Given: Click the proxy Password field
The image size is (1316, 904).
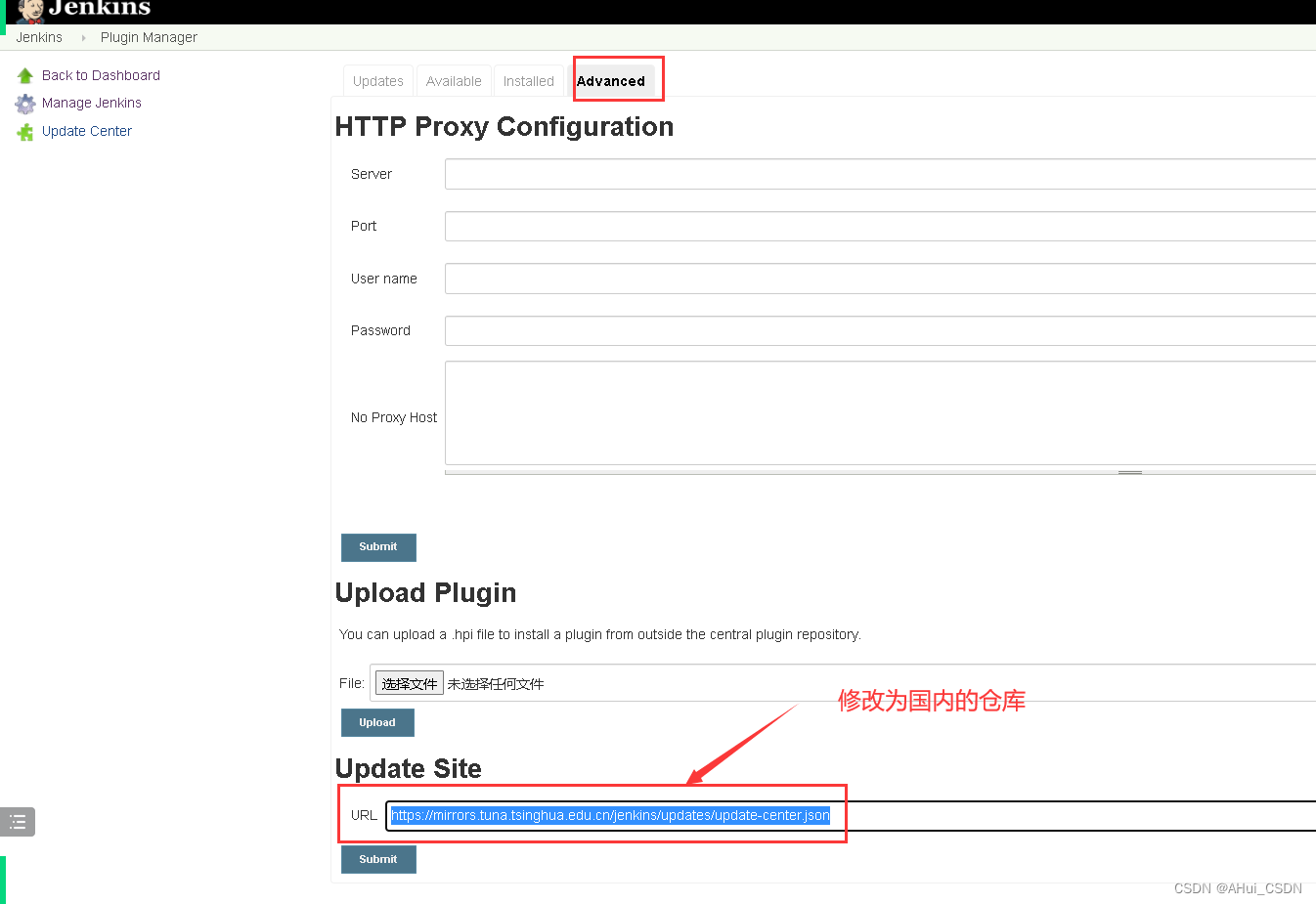Looking at the screenshot, I should click(x=880, y=330).
